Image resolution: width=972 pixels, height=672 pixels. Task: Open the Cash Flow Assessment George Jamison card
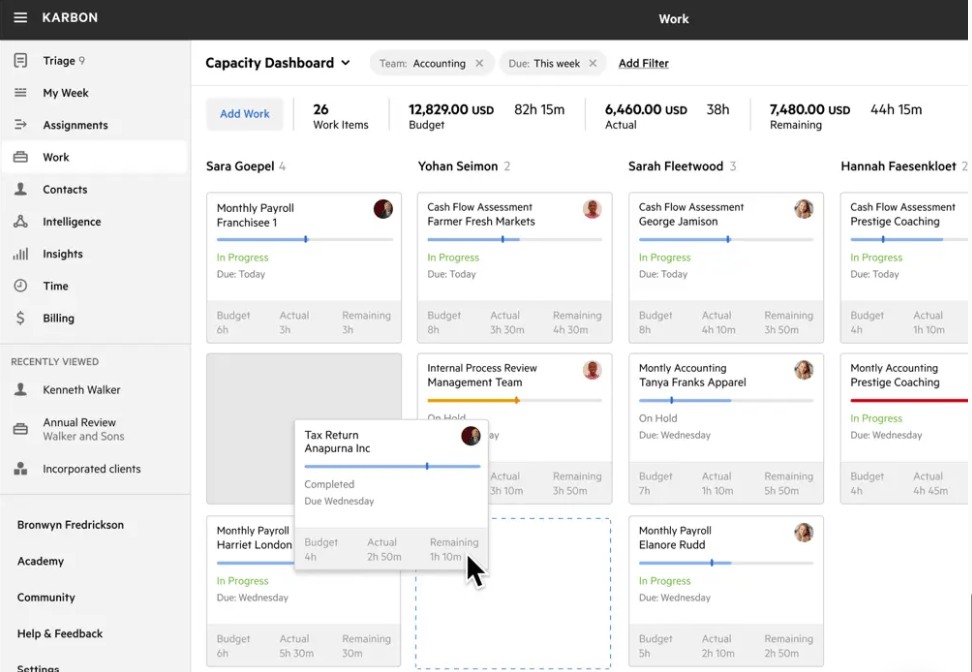click(726, 268)
